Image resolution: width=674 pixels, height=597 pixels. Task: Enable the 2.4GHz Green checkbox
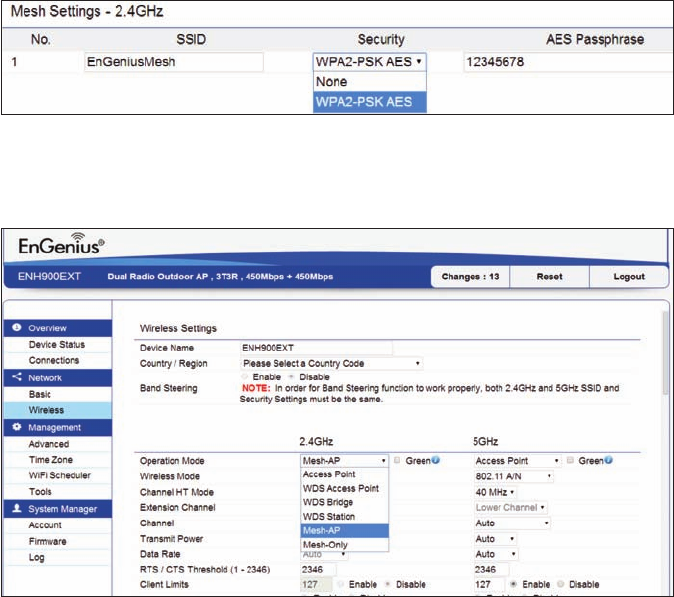click(397, 460)
